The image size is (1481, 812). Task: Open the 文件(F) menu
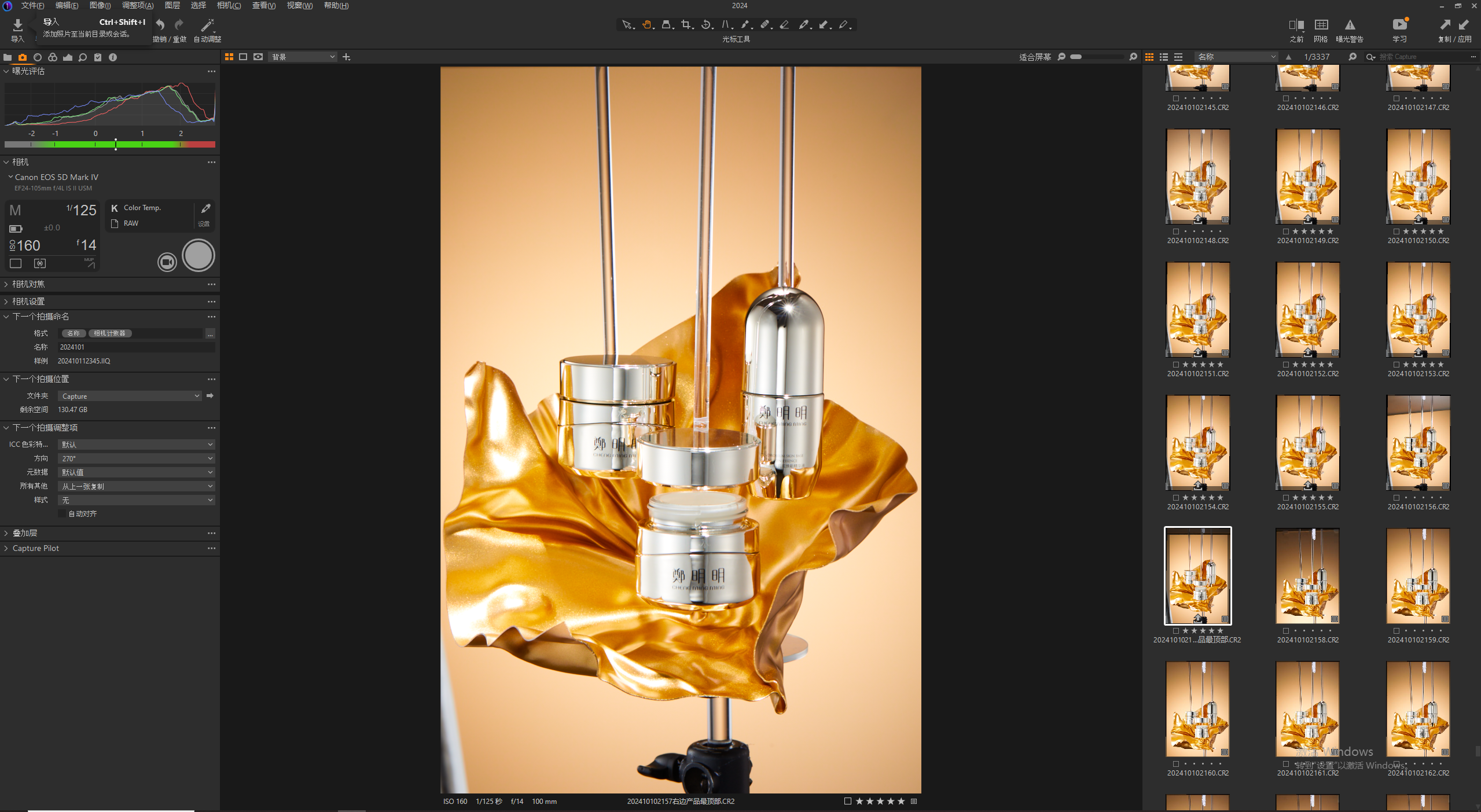click(32, 5)
